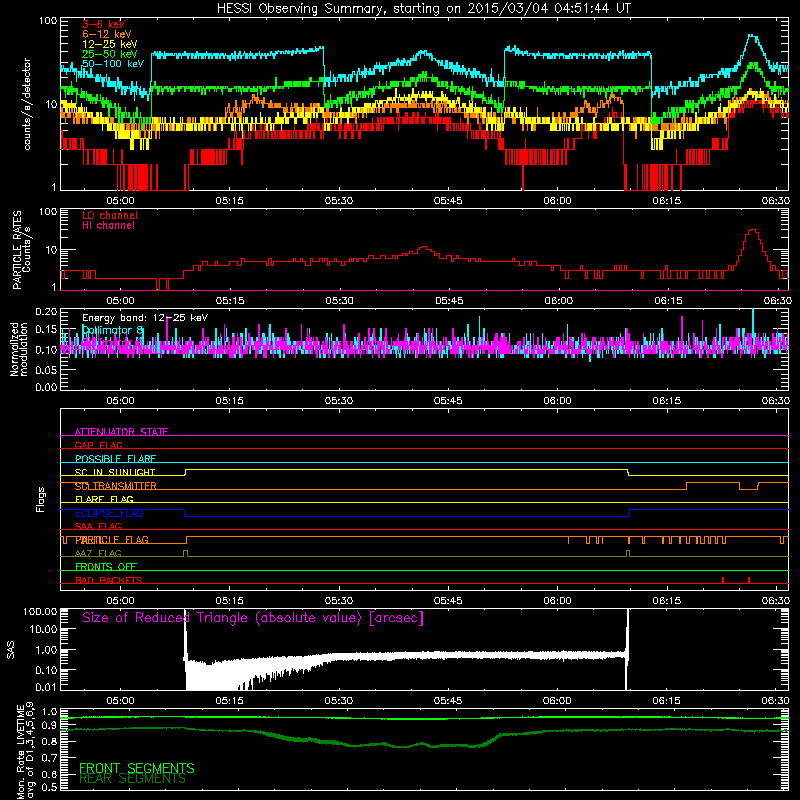This screenshot has width=800, height=800.
Task: Select the orange 'SC TRANSMITTER' label
Action: (116, 486)
